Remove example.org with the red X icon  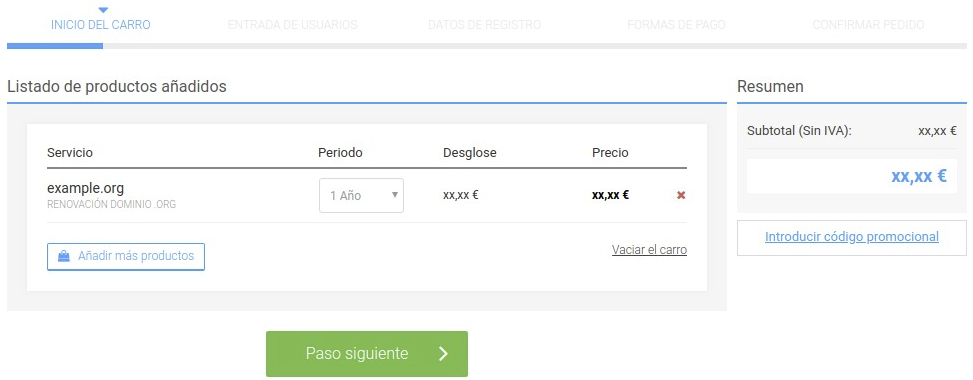coord(681,196)
